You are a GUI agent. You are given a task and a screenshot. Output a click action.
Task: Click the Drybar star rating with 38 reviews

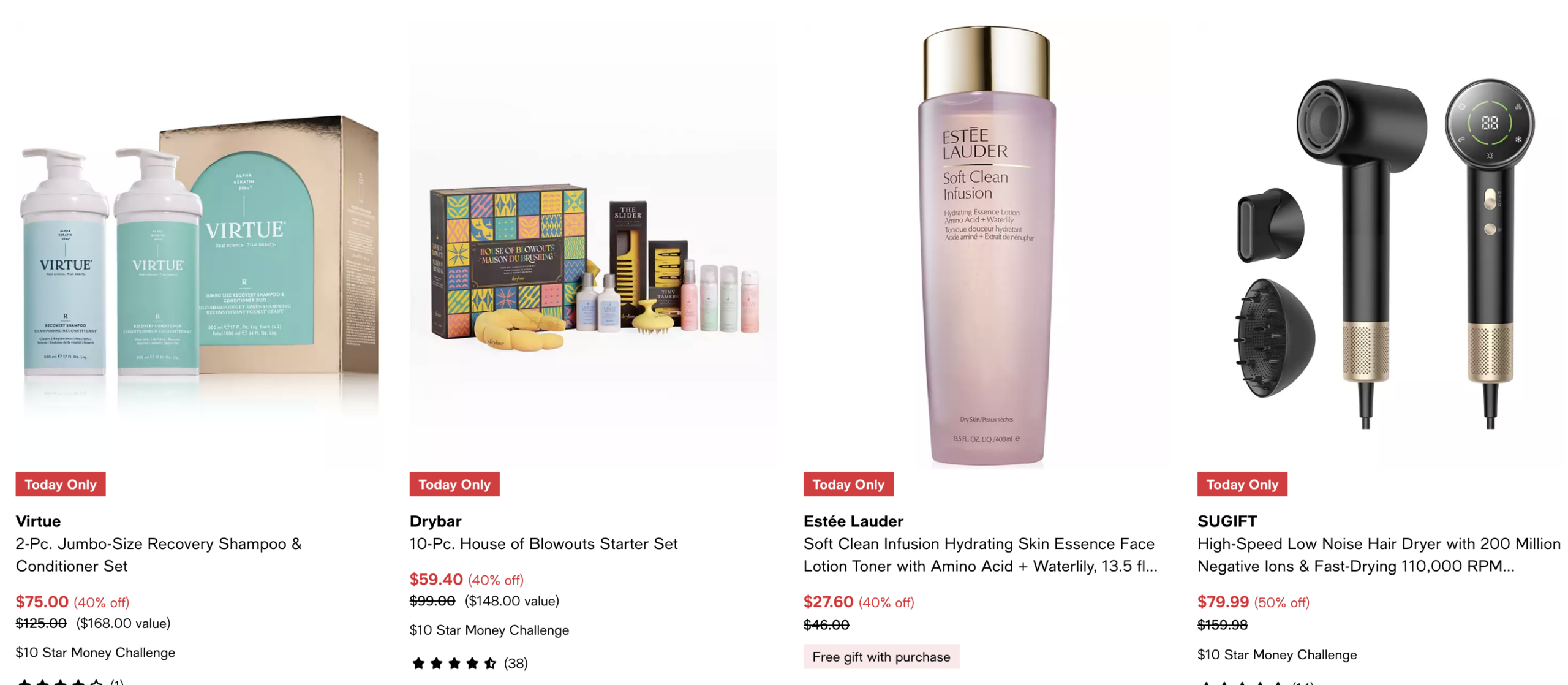469,663
